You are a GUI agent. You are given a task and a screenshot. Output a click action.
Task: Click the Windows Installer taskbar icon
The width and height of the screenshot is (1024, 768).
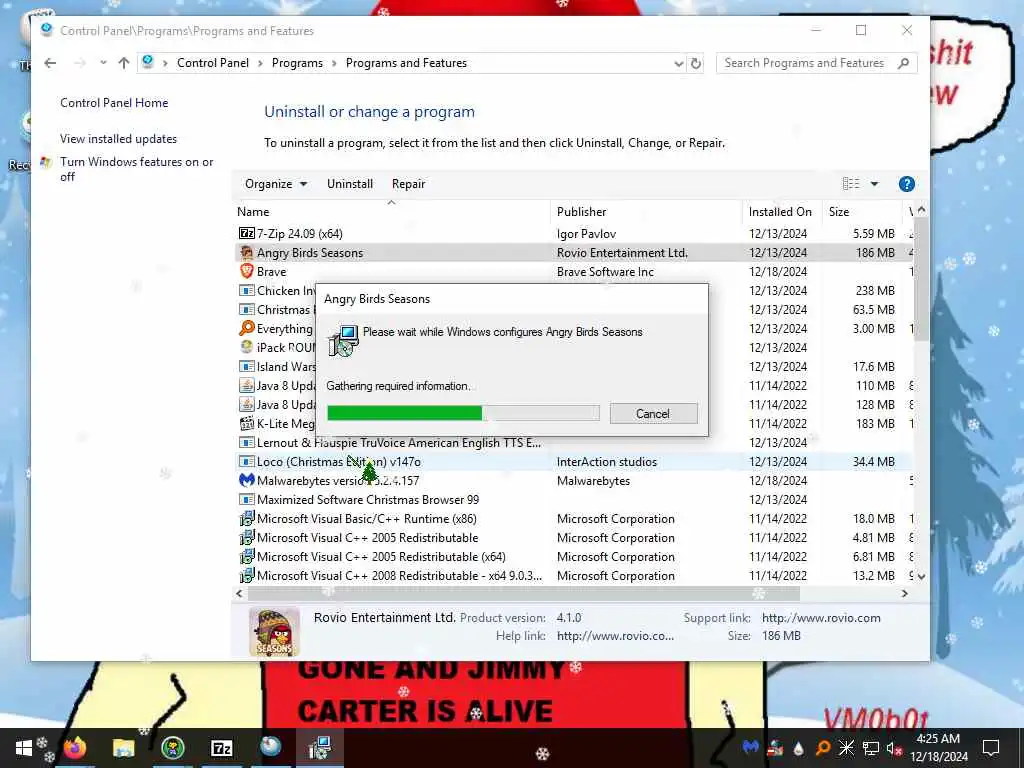pos(320,748)
